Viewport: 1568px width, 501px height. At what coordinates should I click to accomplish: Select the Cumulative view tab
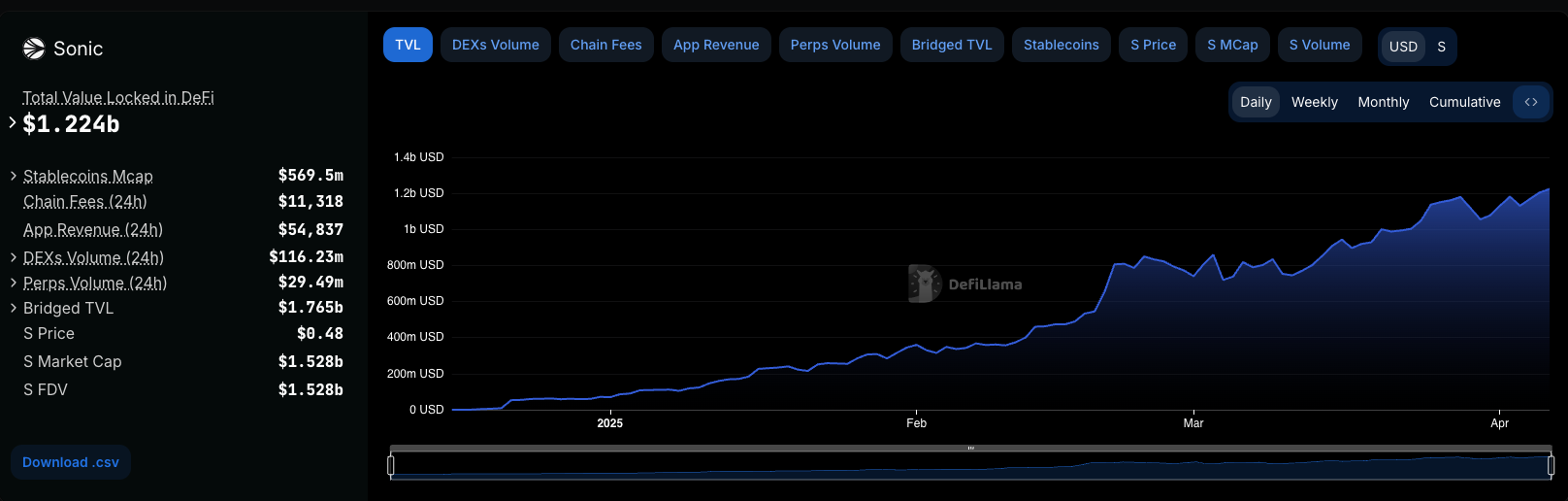pos(1465,102)
